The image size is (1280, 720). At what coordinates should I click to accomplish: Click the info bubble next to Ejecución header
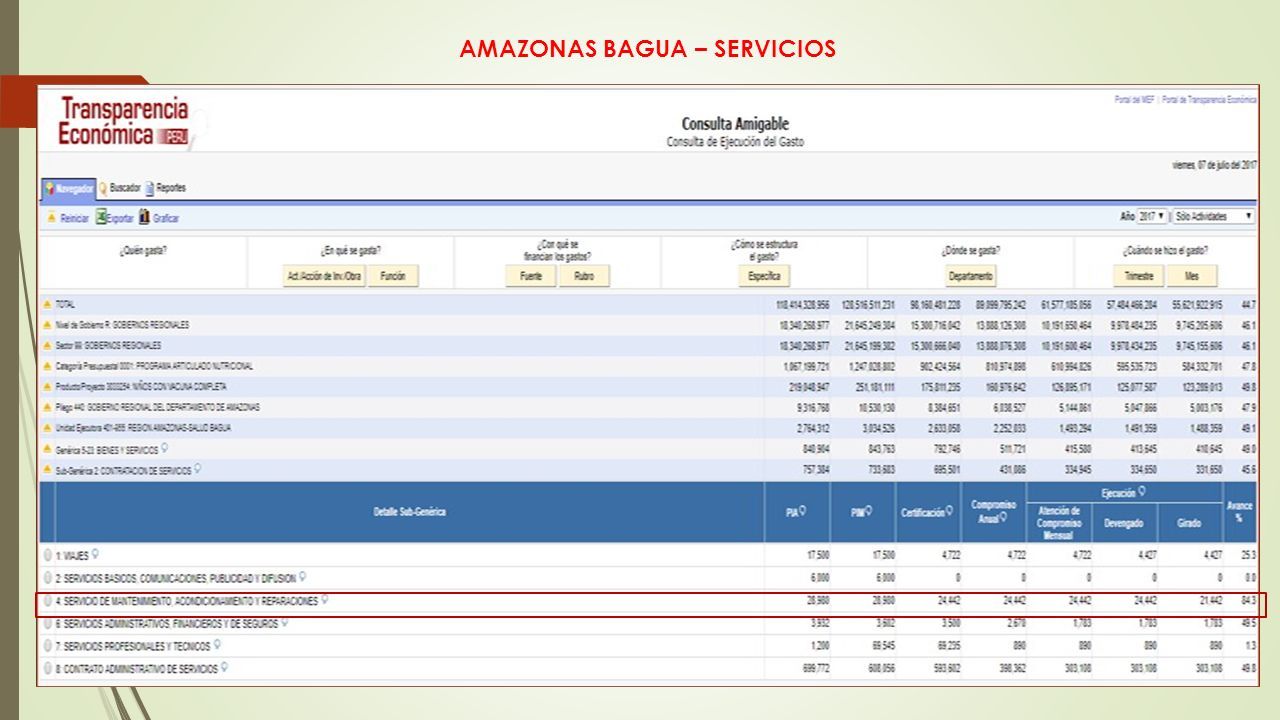(1141, 492)
